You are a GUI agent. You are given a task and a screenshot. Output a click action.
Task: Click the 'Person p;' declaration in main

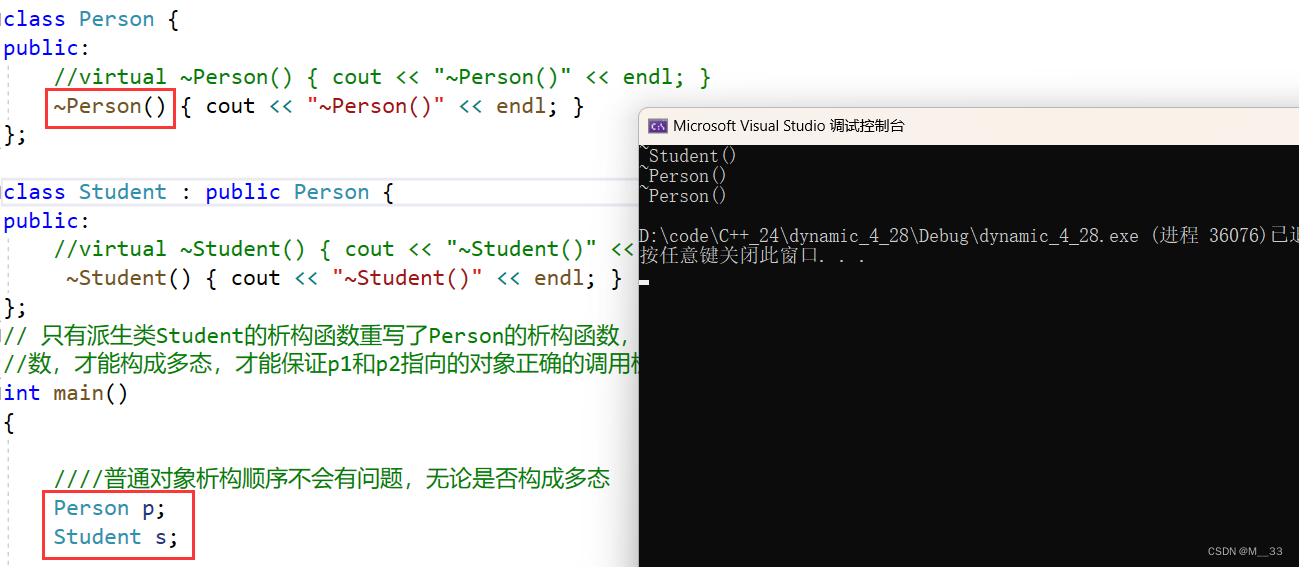[110, 508]
